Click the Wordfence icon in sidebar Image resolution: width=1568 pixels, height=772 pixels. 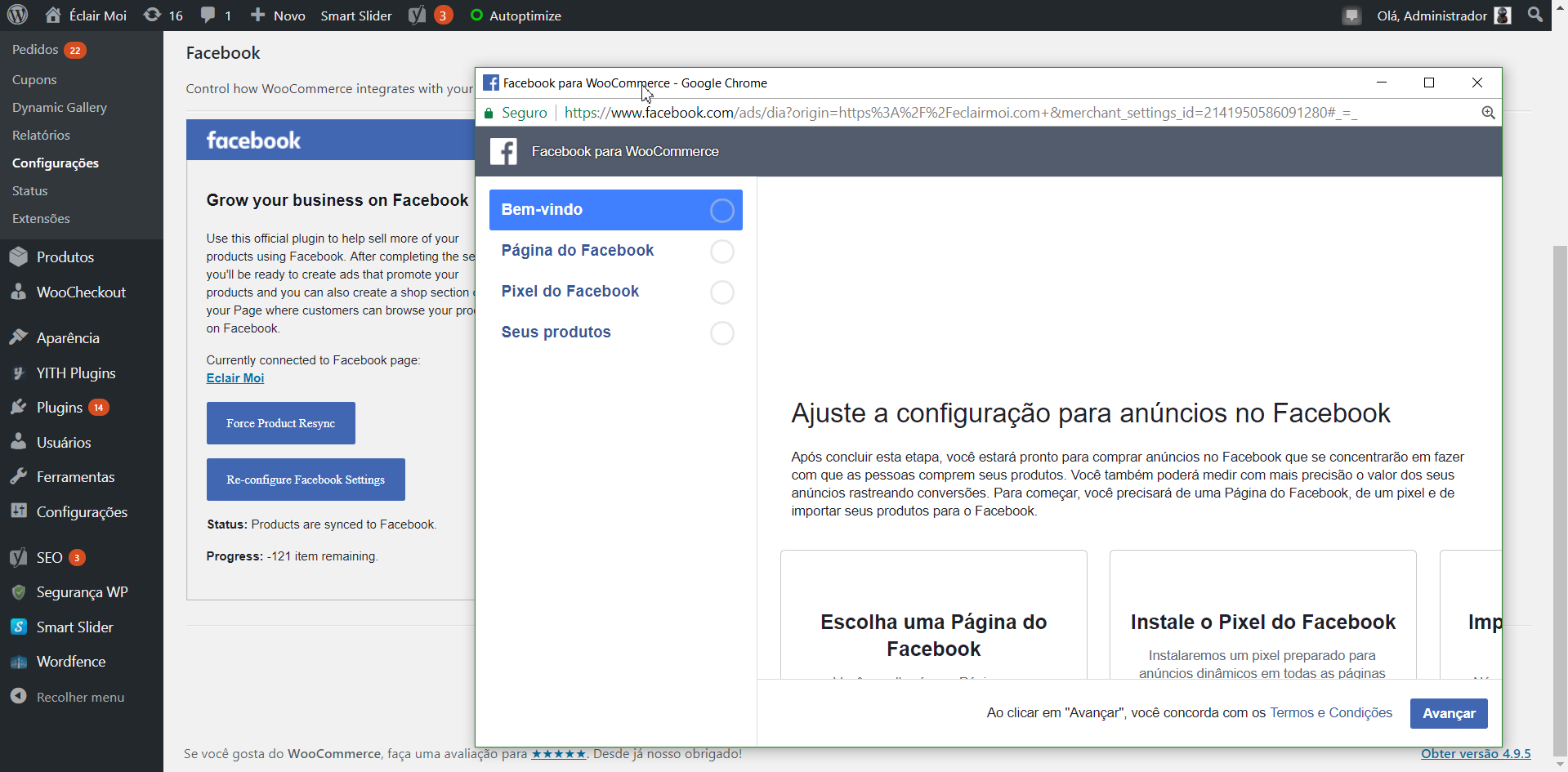click(x=19, y=662)
